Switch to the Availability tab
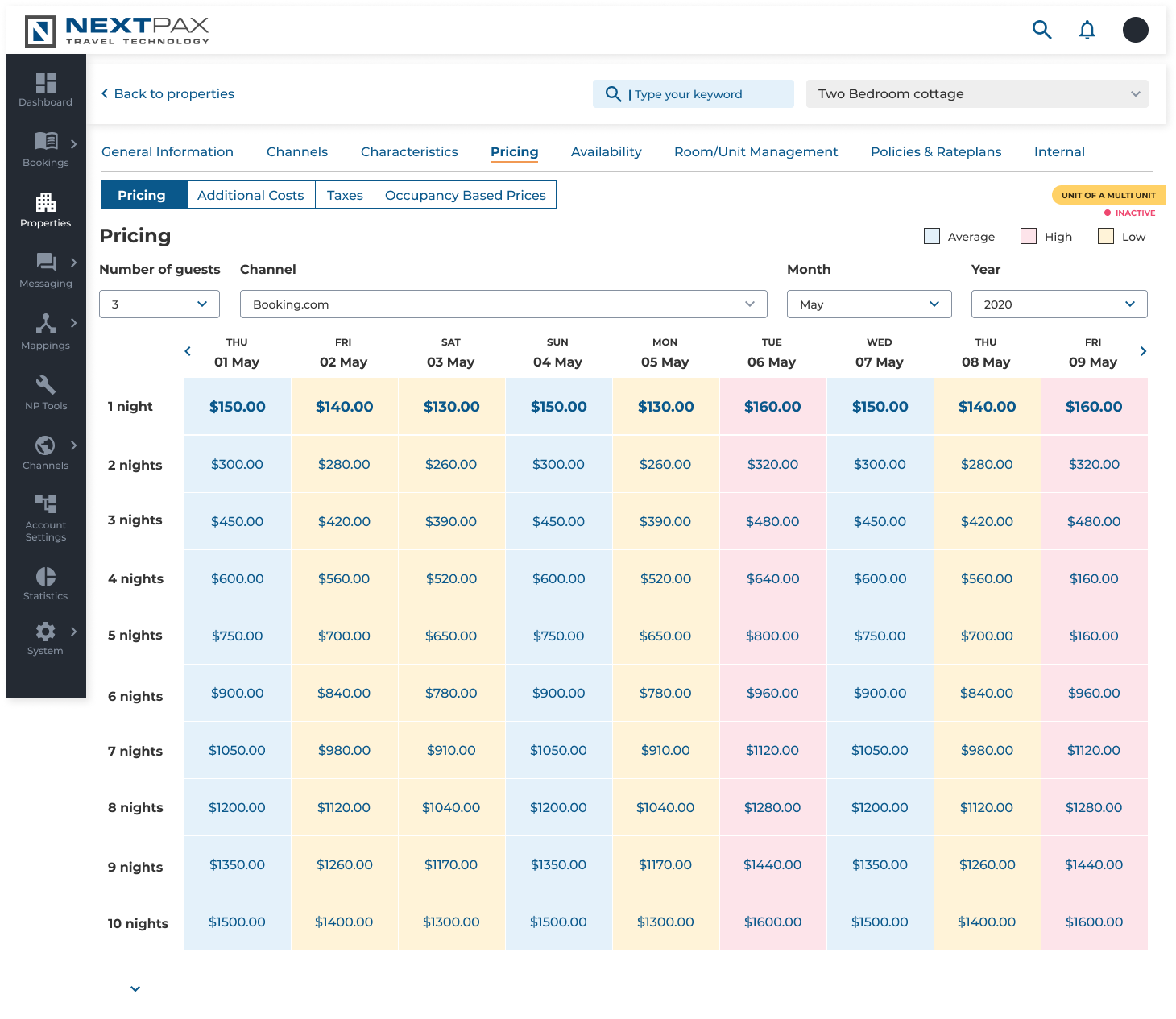 tap(606, 151)
